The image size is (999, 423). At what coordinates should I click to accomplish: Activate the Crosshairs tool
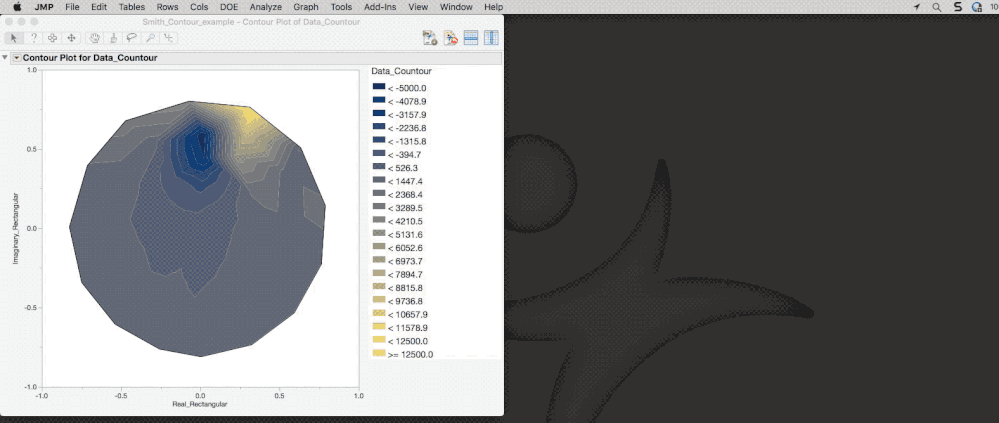point(168,38)
